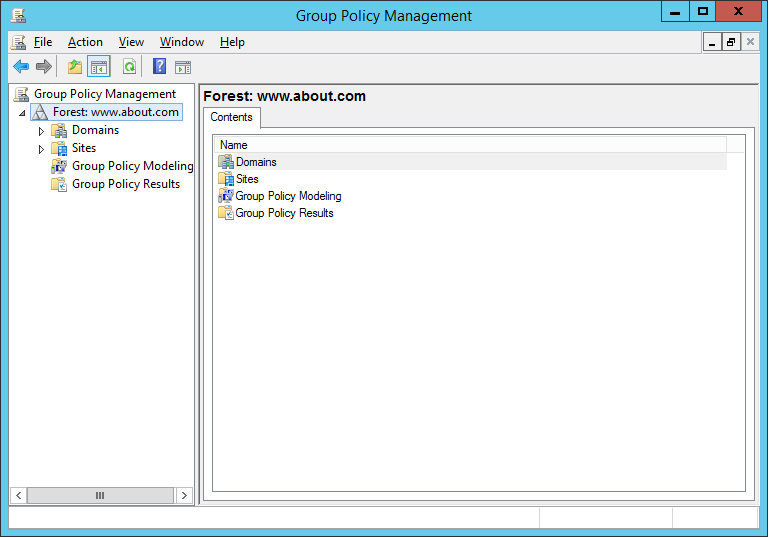The height and width of the screenshot is (538, 769).
Task: Click the Domains folder icon in tree
Action: [59, 130]
